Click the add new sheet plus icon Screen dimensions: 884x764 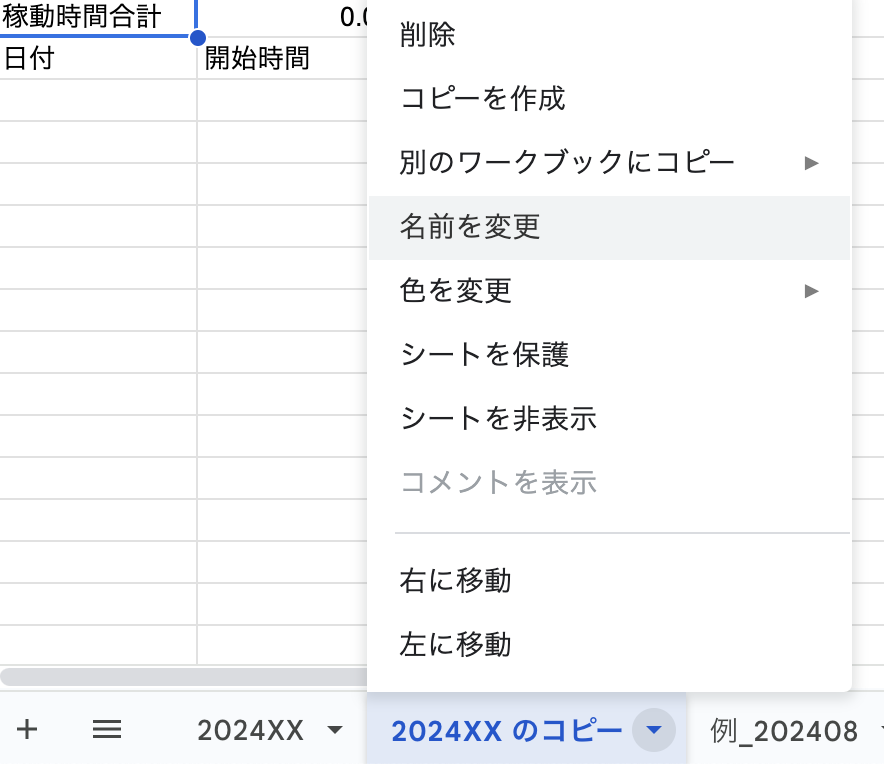pos(27,731)
